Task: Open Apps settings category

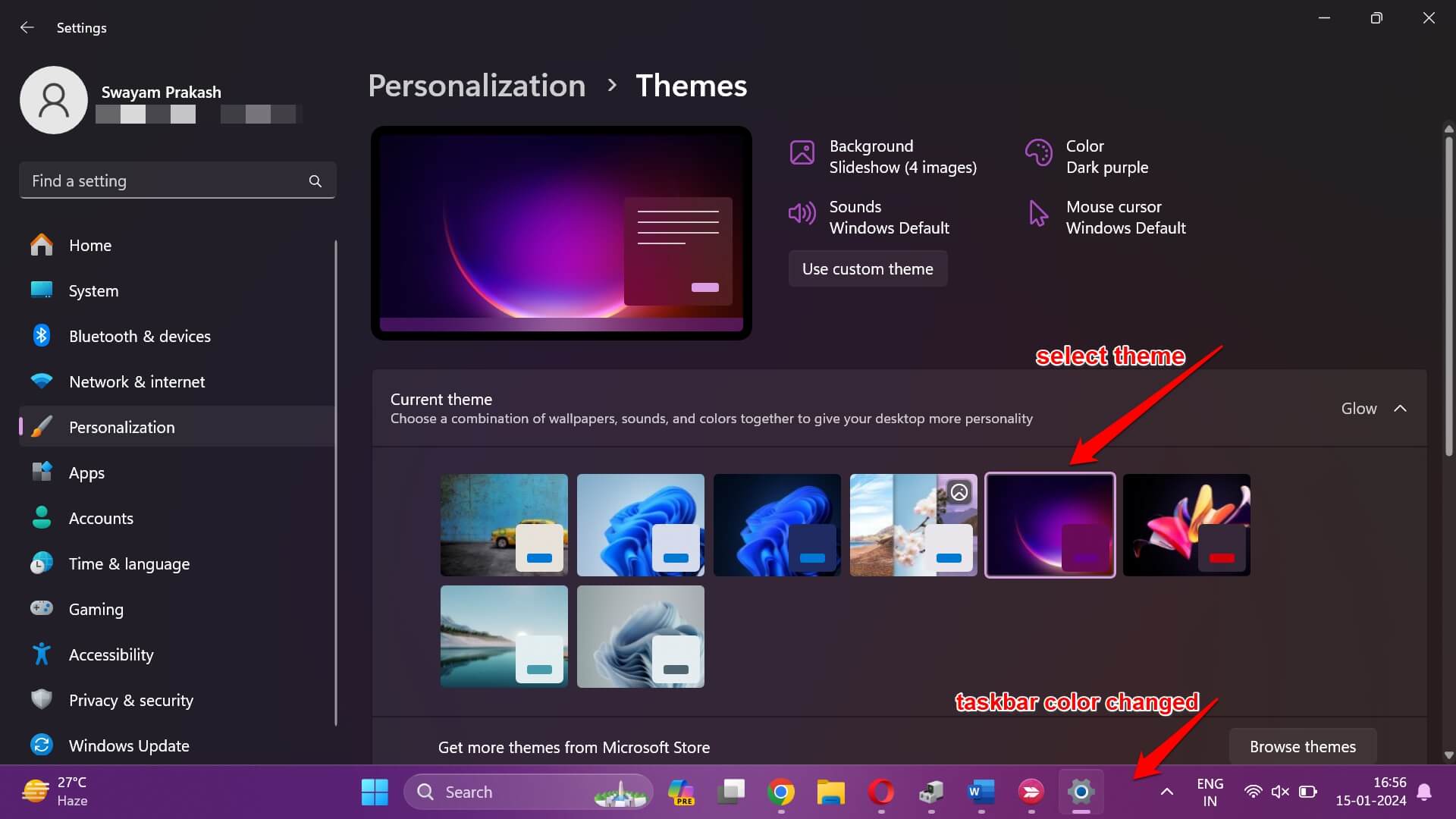Action: 177,473
